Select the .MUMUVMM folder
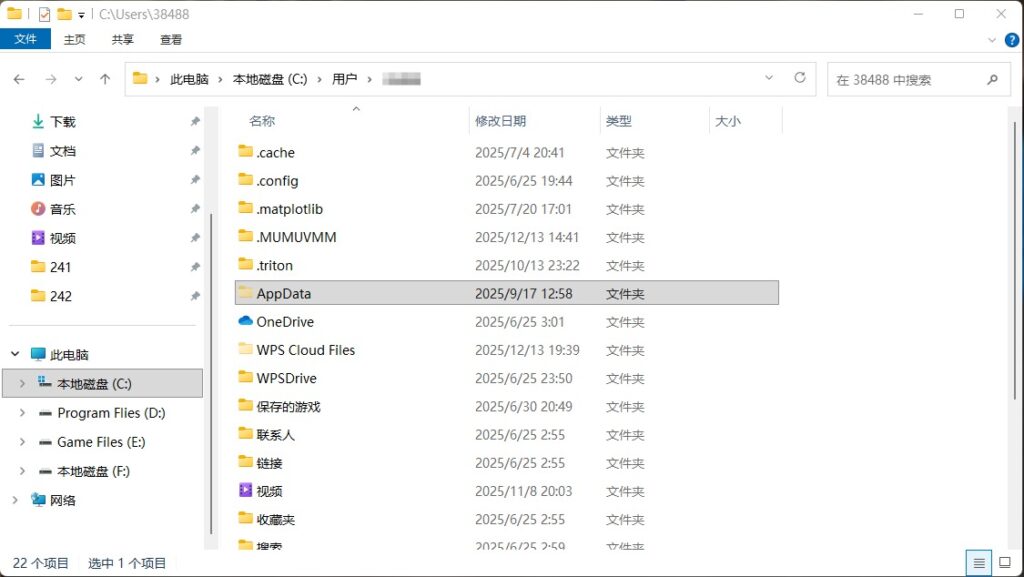 (296, 237)
